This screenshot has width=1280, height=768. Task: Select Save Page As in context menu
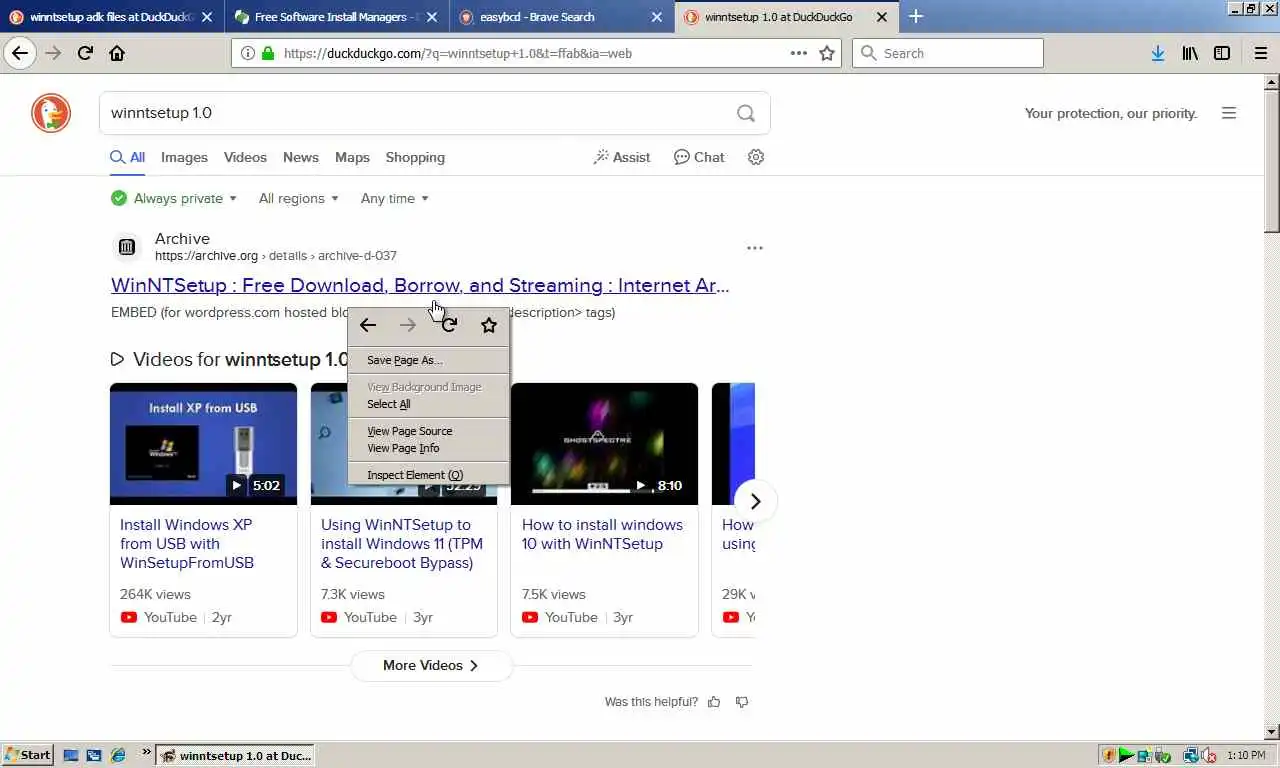tap(428, 360)
